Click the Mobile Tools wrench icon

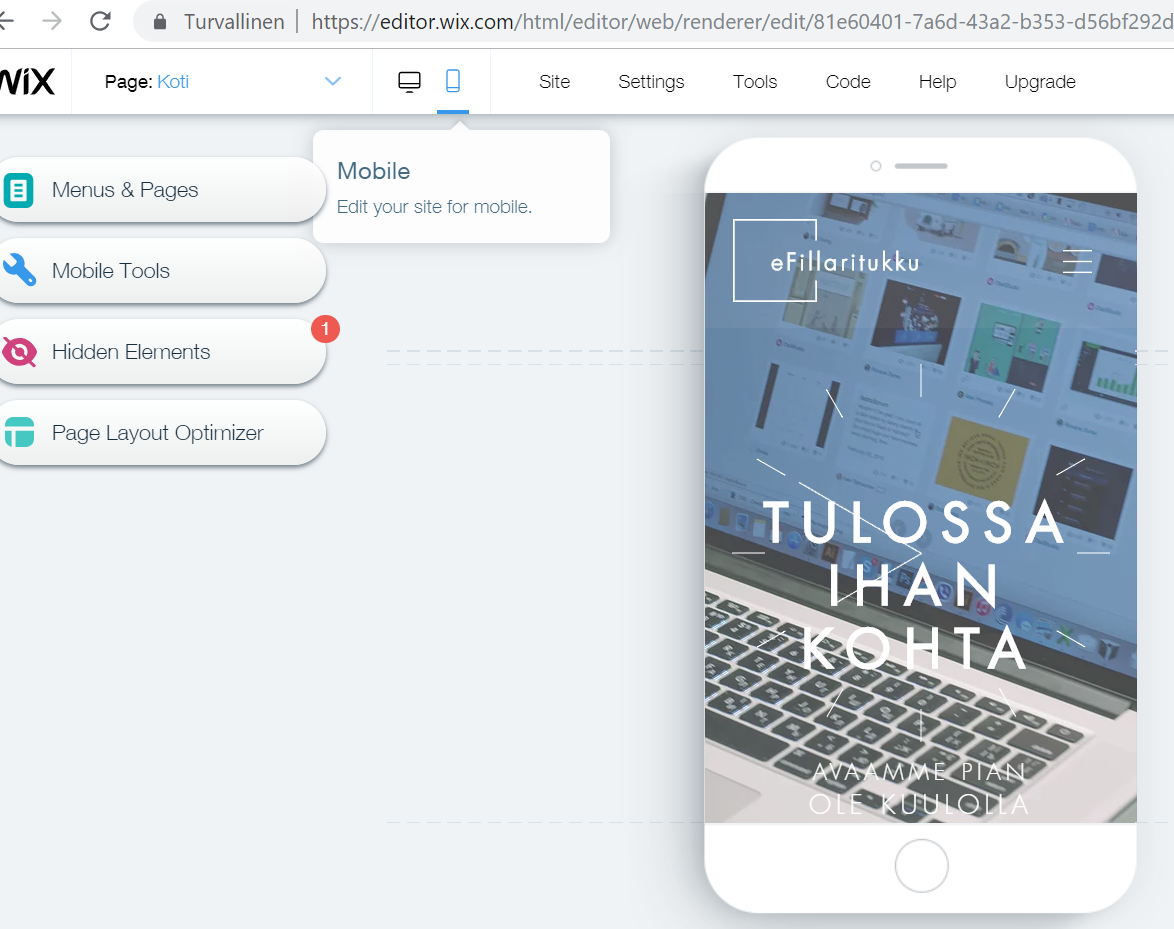point(19,270)
